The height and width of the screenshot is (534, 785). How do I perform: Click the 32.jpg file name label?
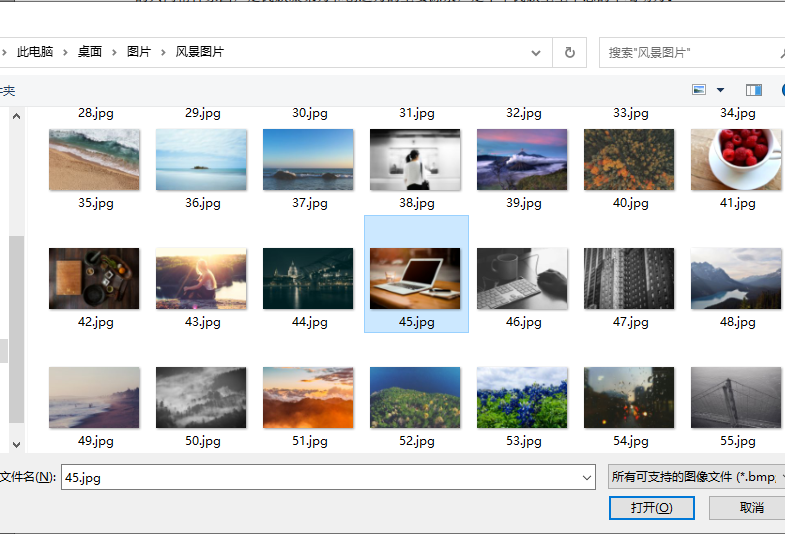pyautogui.click(x=524, y=113)
